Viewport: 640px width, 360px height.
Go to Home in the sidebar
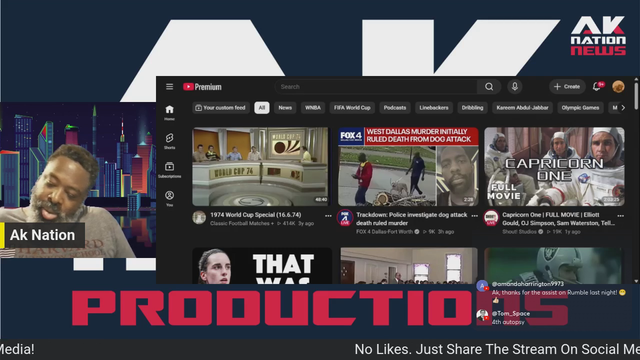(x=169, y=112)
